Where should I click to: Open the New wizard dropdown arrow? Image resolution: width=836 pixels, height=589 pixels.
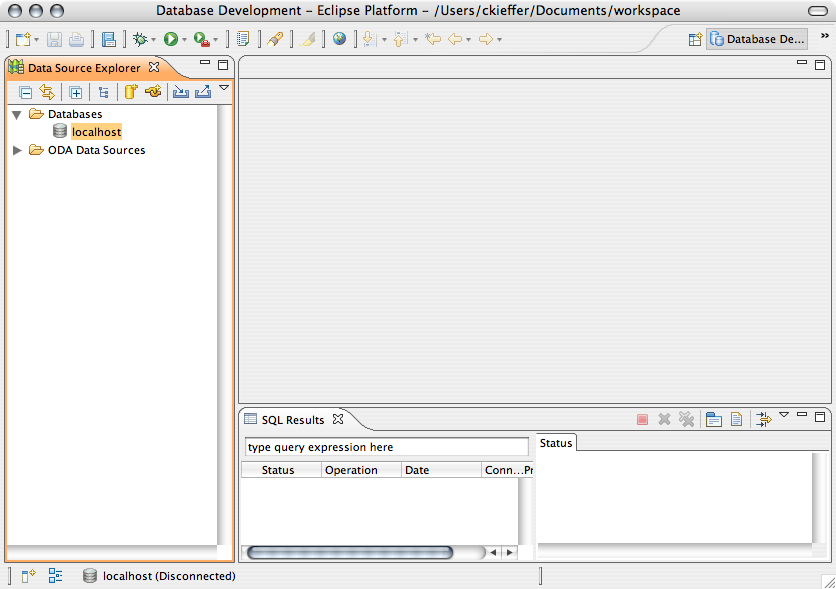pos(36,40)
